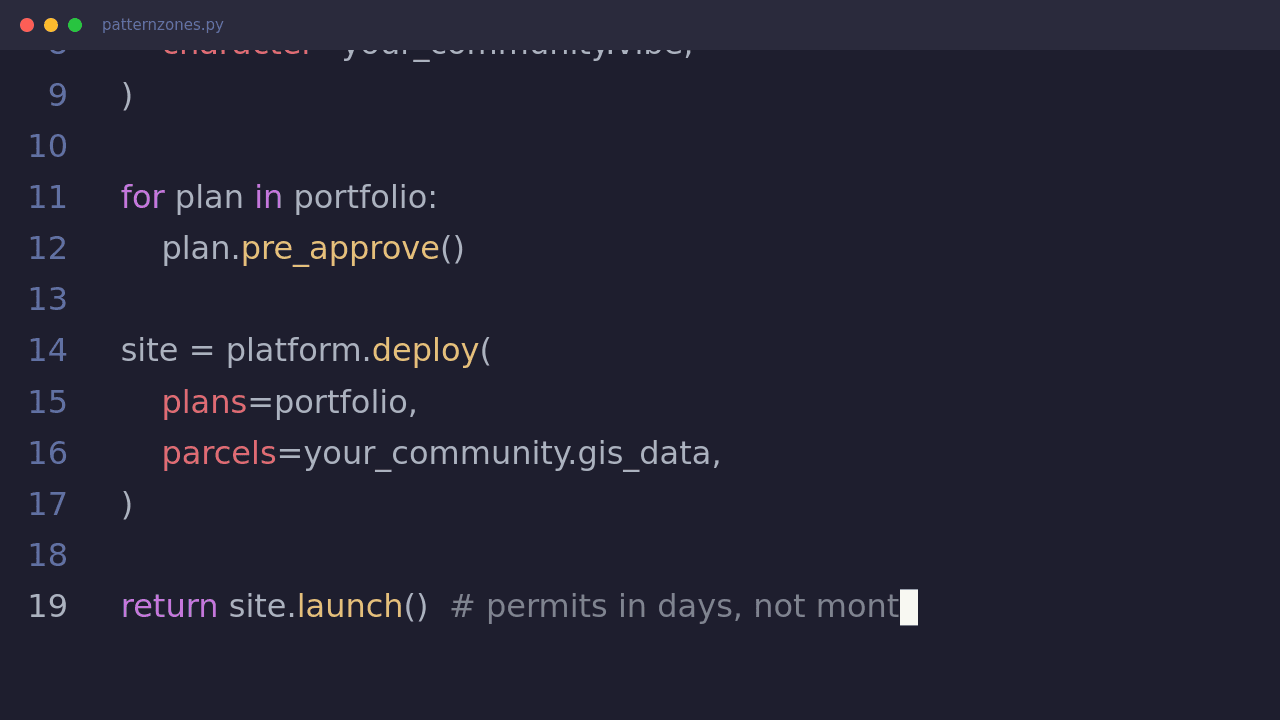
Task: Click line number 11 in gutter
Action: tap(47, 198)
